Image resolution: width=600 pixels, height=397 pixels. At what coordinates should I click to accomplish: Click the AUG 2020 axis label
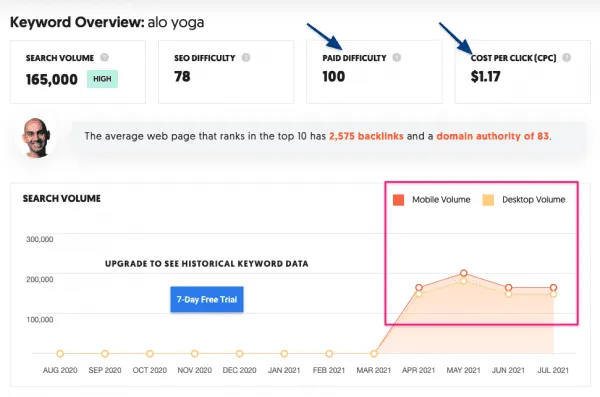(60, 370)
